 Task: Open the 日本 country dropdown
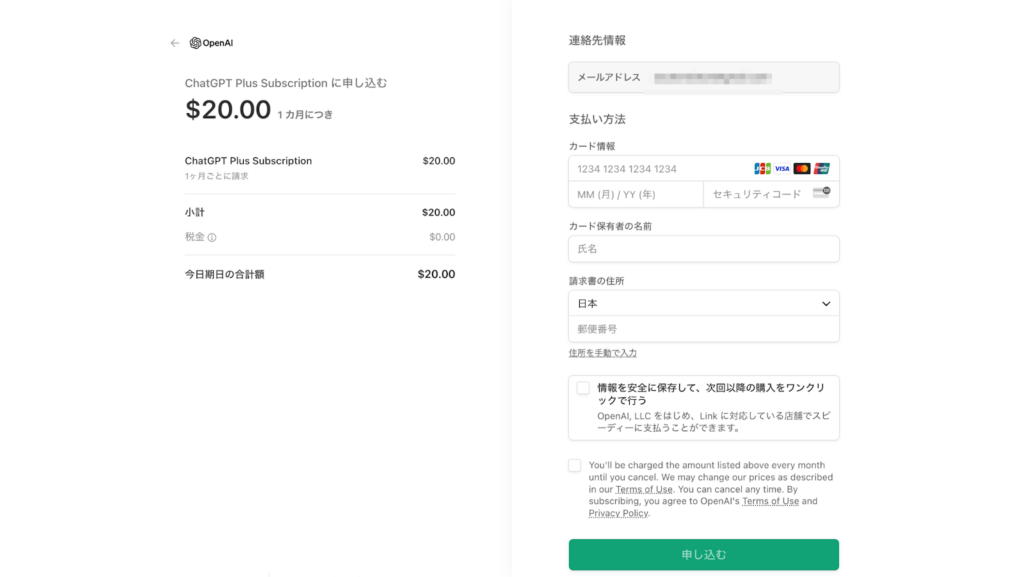[703, 304]
